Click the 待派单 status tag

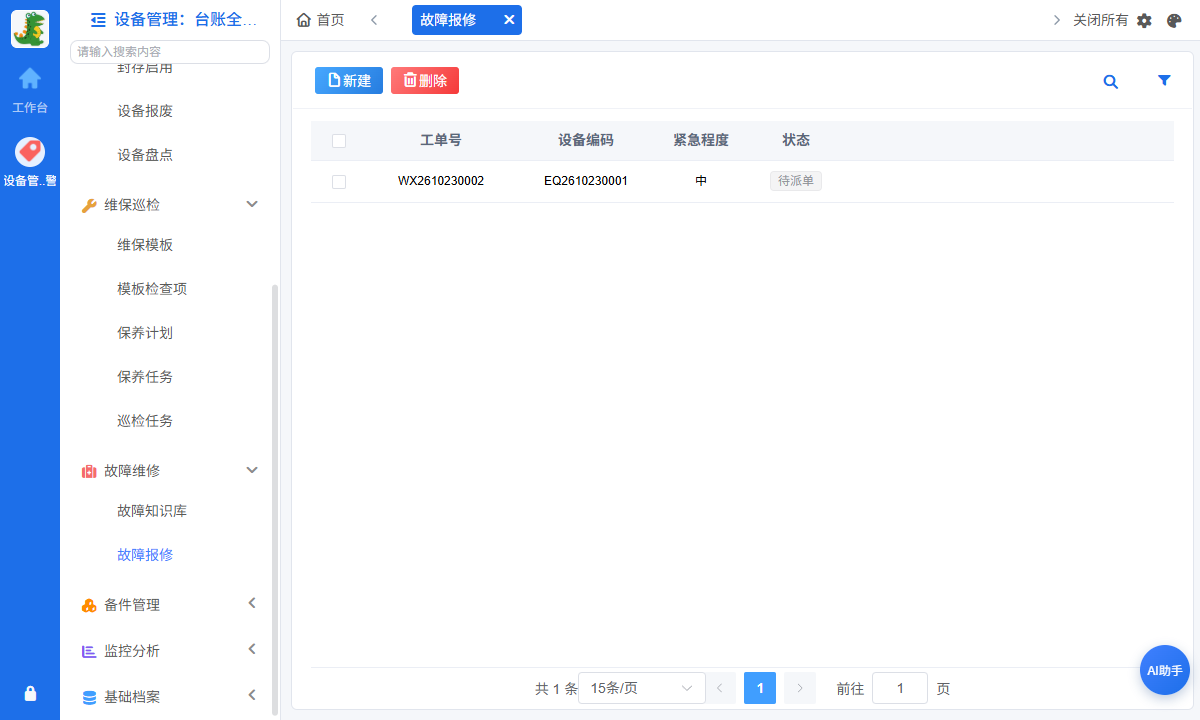pos(796,181)
